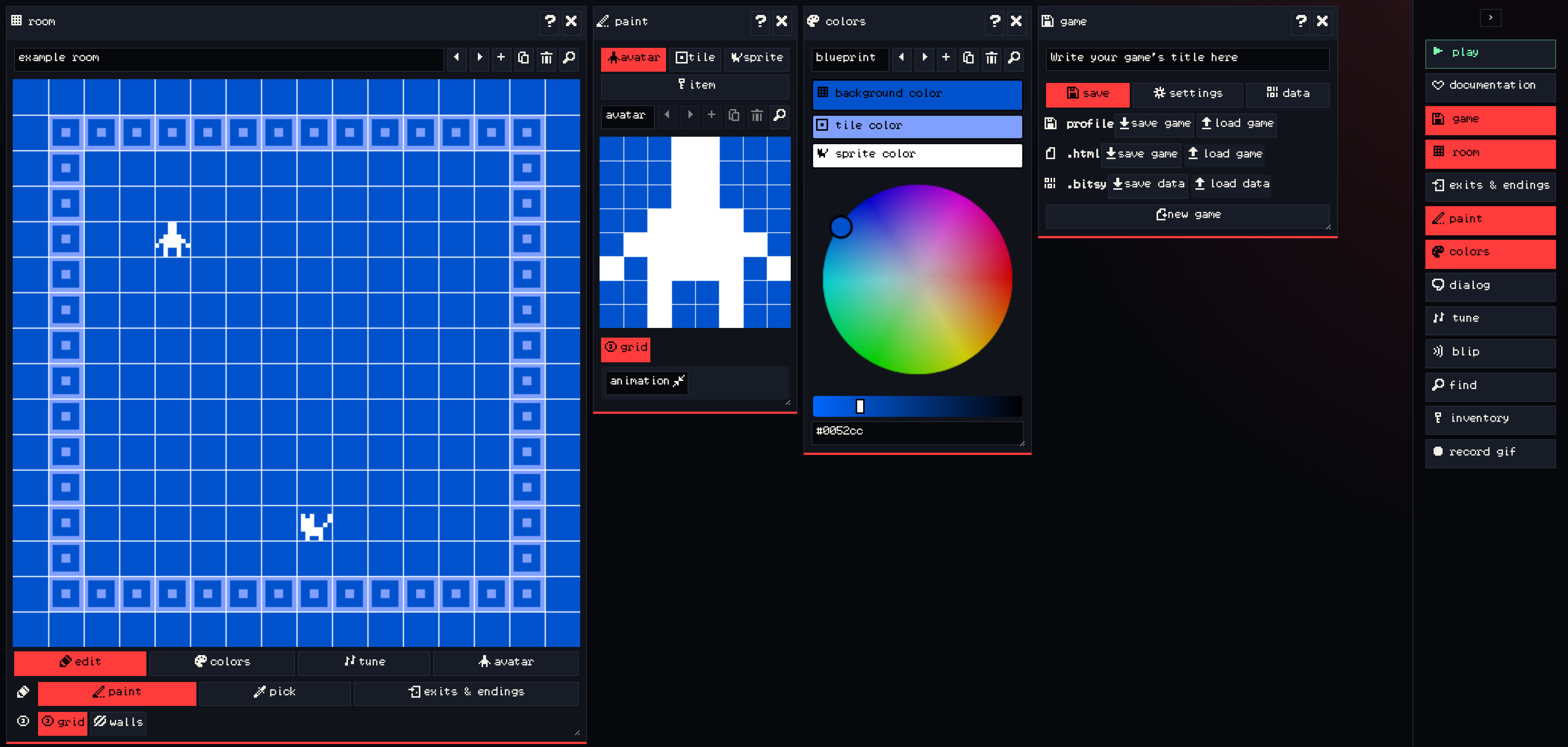This screenshot has width=1568, height=747.
Task: Delete the example room with trash icon
Action: click(547, 58)
